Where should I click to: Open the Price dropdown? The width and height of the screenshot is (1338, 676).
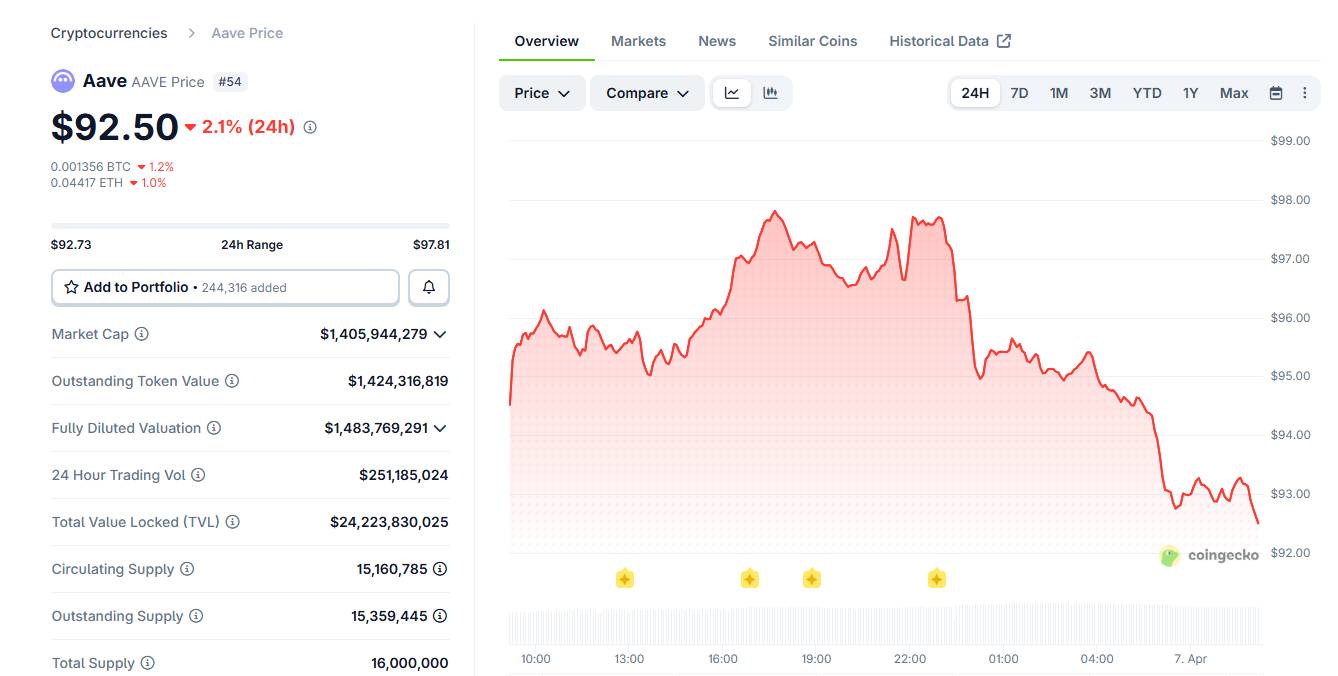tap(542, 93)
